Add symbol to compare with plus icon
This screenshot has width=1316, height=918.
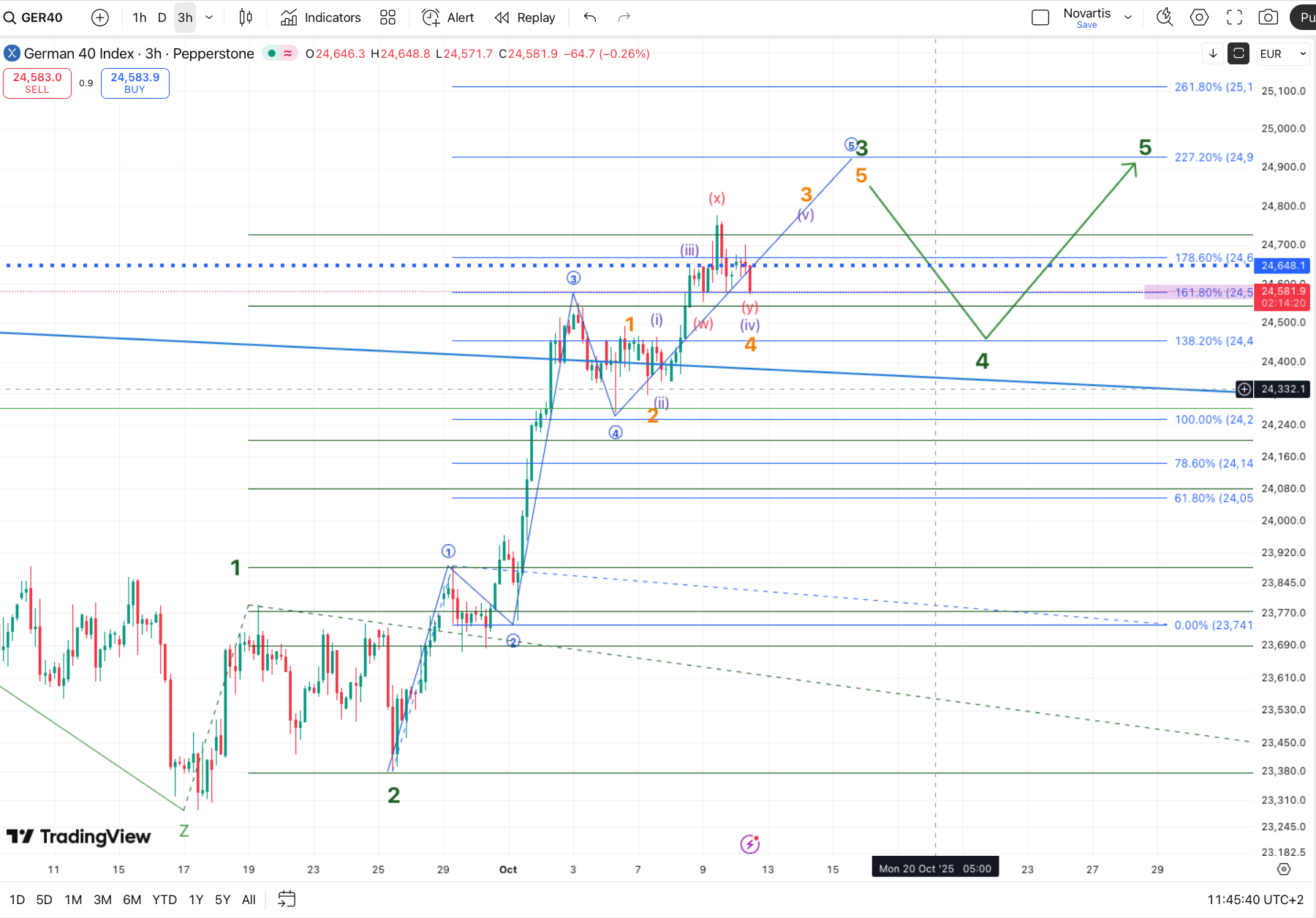(100, 18)
